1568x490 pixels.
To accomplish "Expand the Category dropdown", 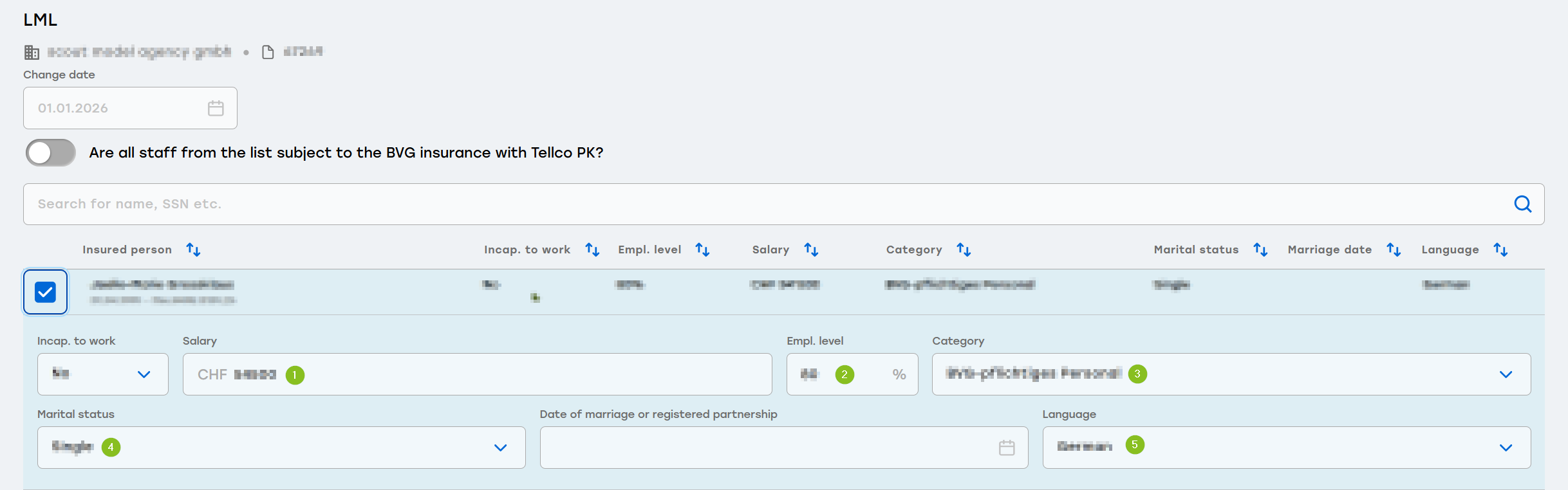I will point(1231,374).
